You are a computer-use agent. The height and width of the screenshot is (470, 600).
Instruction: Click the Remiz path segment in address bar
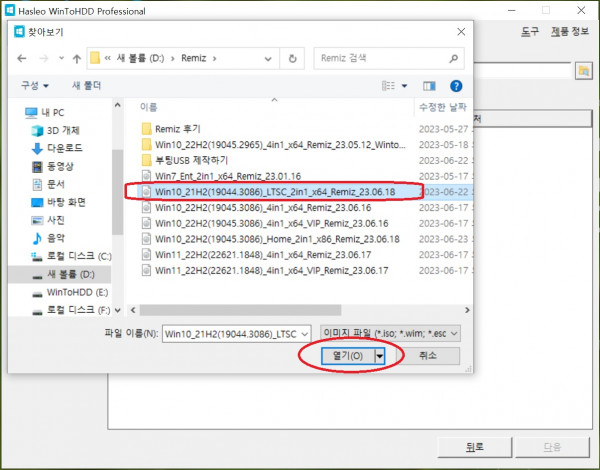[194, 58]
